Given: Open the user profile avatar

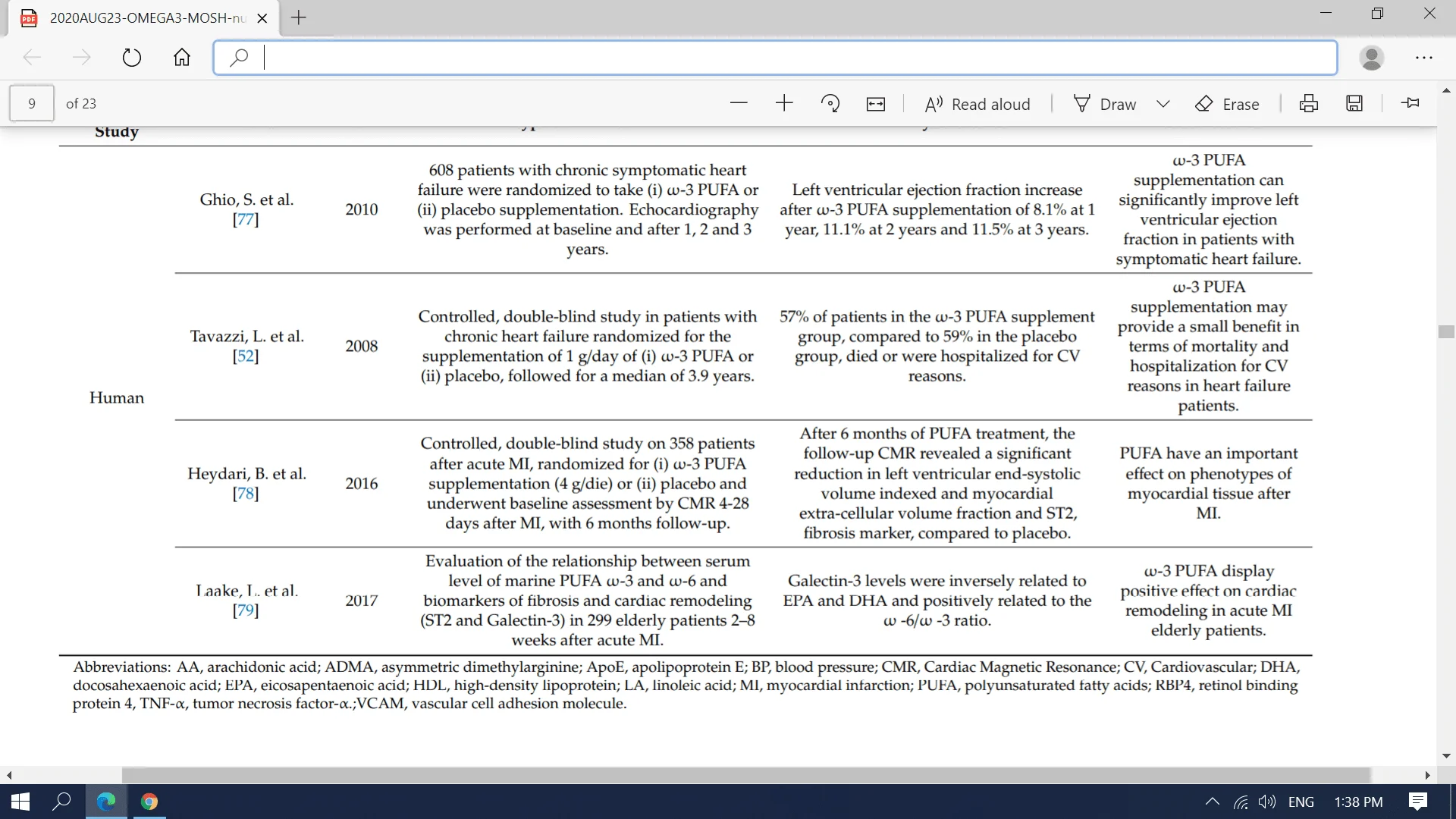Looking at the screenshot, I should [1372, 58].
